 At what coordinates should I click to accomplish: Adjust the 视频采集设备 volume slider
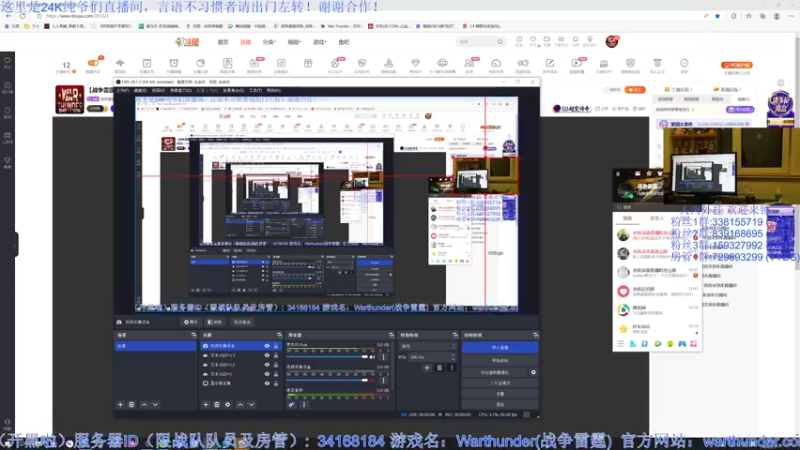[x=327, y=380]
